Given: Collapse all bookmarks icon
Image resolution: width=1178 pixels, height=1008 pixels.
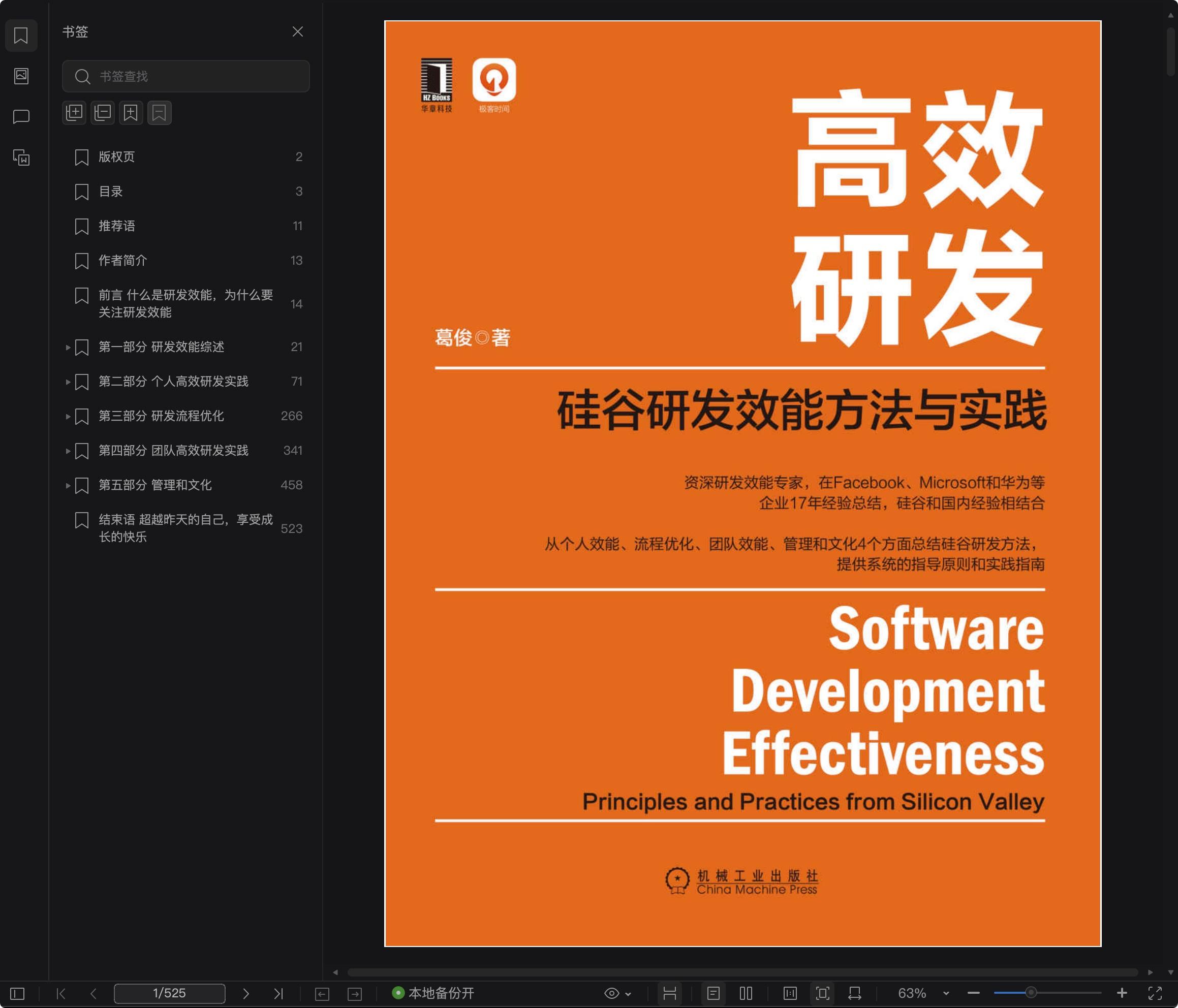Looking at the screenshot, I should (102, 113).
